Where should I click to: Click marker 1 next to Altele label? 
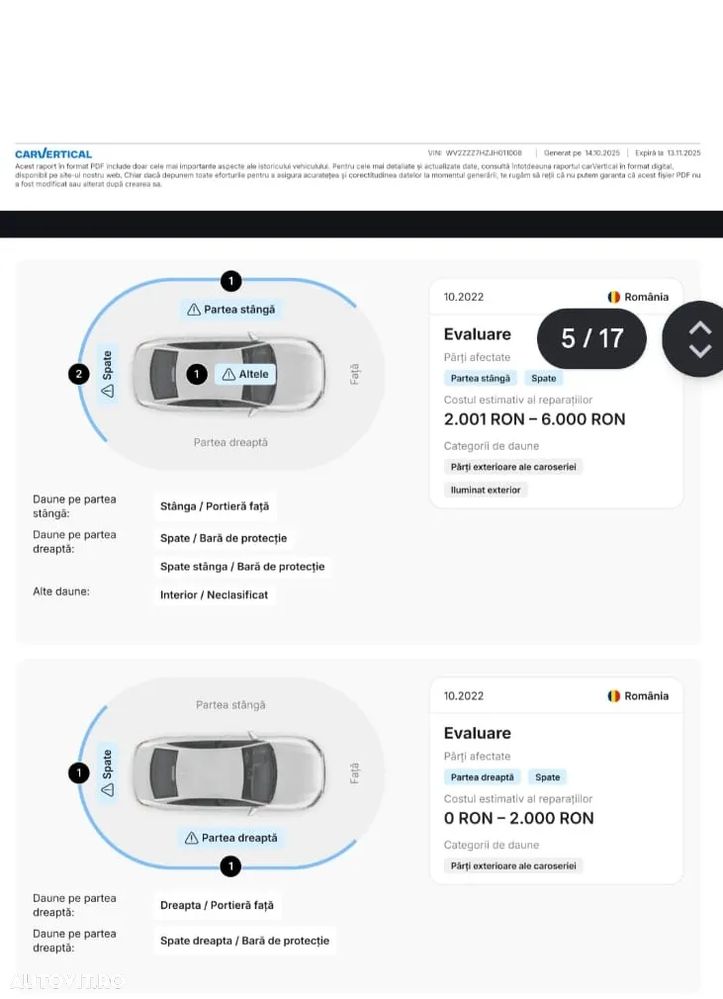tap(197, 374)
